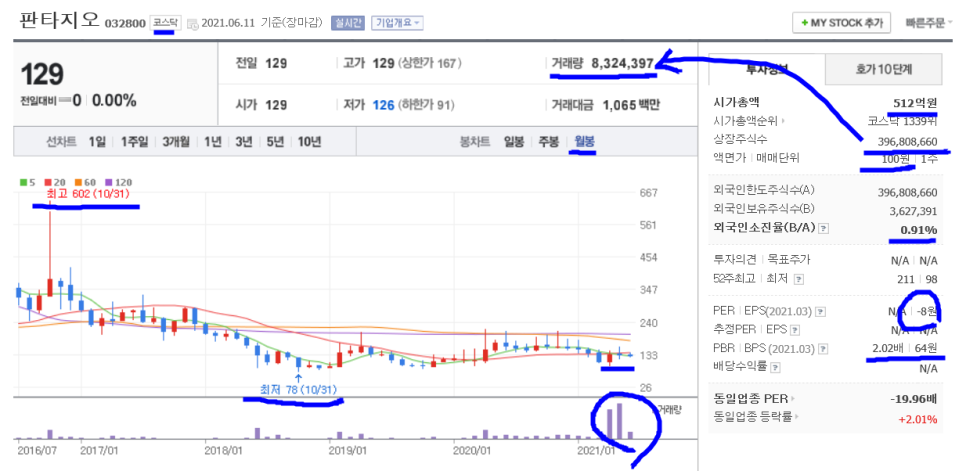Switch to the 투자정보 tab
This screenshot has width=966, height=471.
click(766, 69)
